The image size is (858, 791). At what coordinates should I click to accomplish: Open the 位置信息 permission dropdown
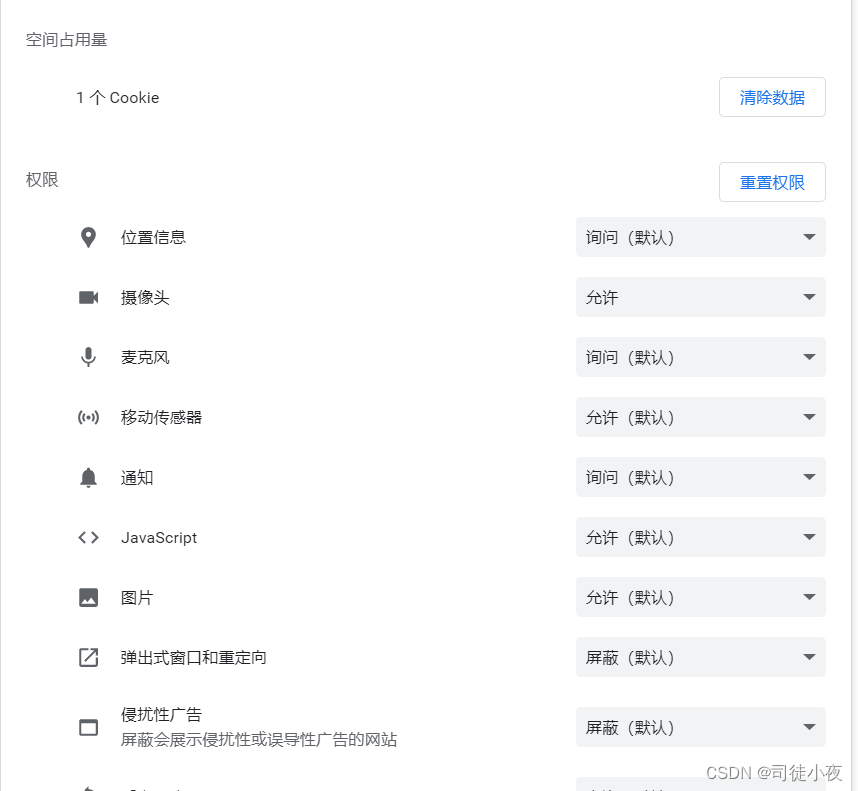tap(700, 237)
